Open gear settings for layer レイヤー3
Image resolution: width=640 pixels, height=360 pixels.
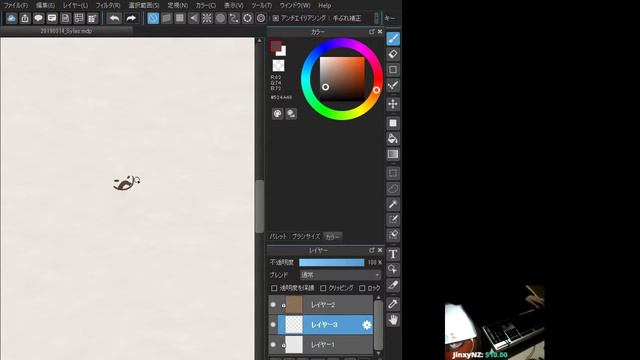tap(367, 325)
